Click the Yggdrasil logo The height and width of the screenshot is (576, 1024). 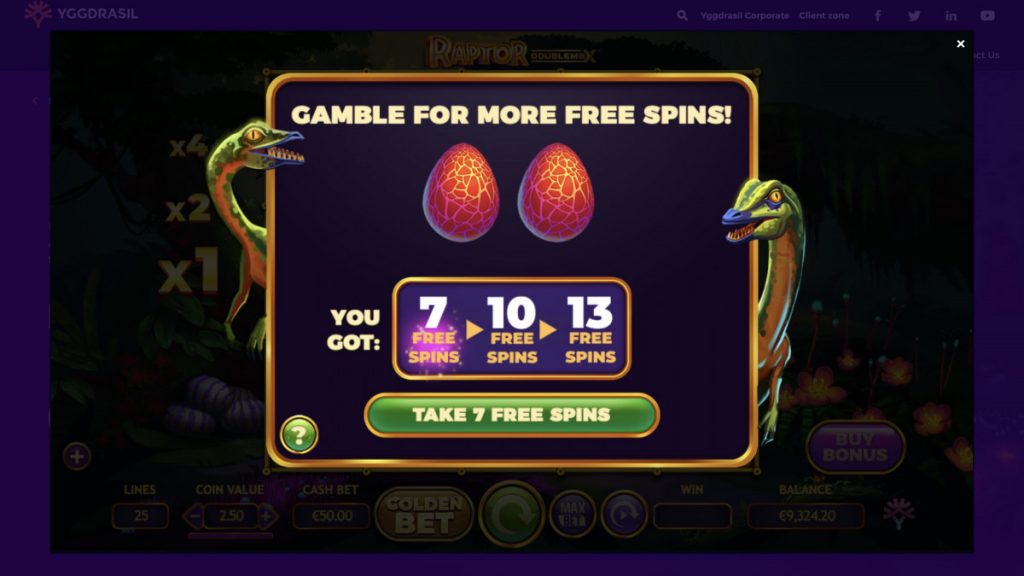82,14
